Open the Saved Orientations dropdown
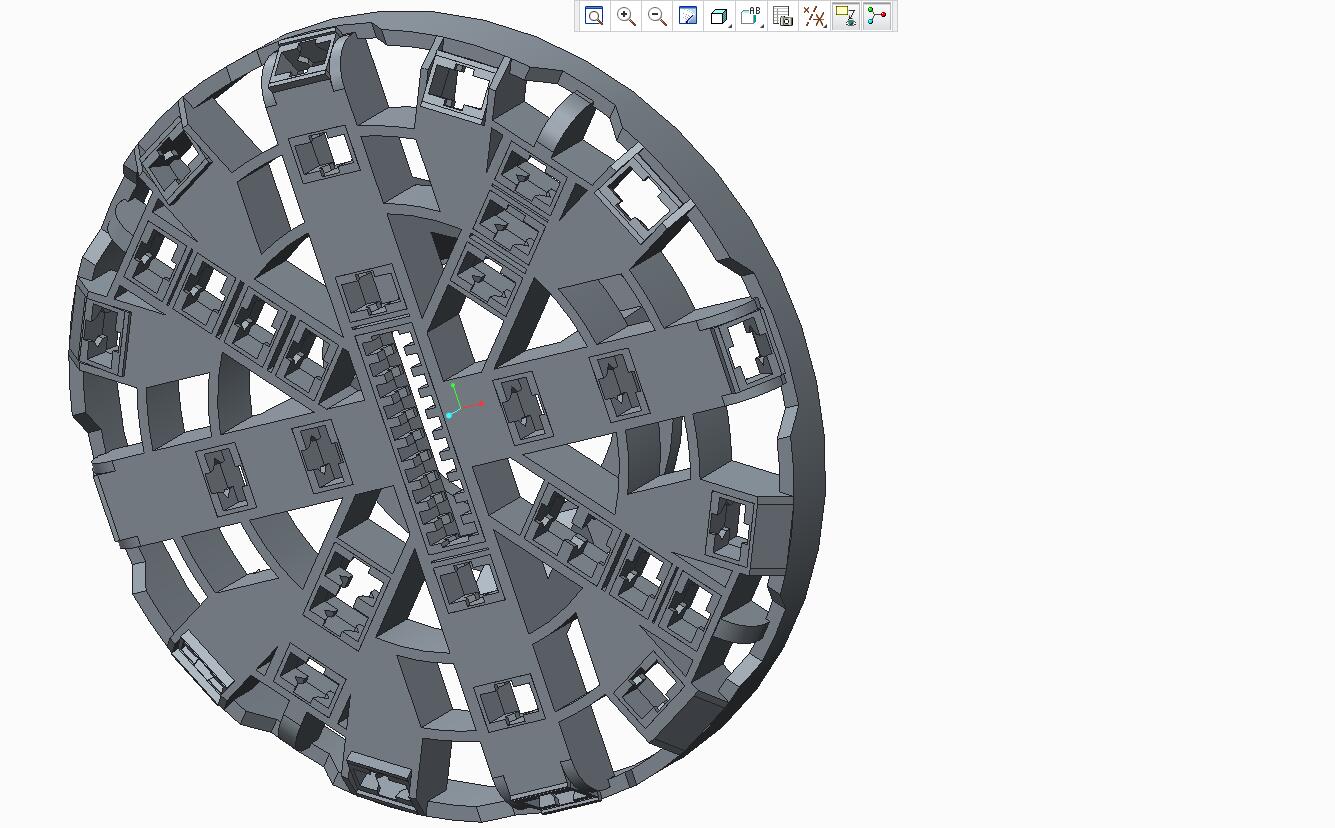Image resolution: width=1335 pixels, height=828 pixels. point(751,16)
